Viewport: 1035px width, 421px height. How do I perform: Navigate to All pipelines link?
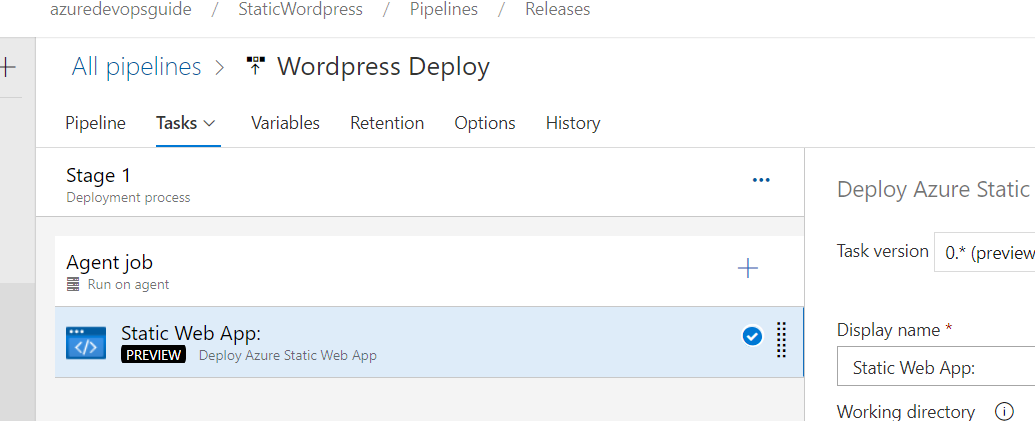[136, 67]
